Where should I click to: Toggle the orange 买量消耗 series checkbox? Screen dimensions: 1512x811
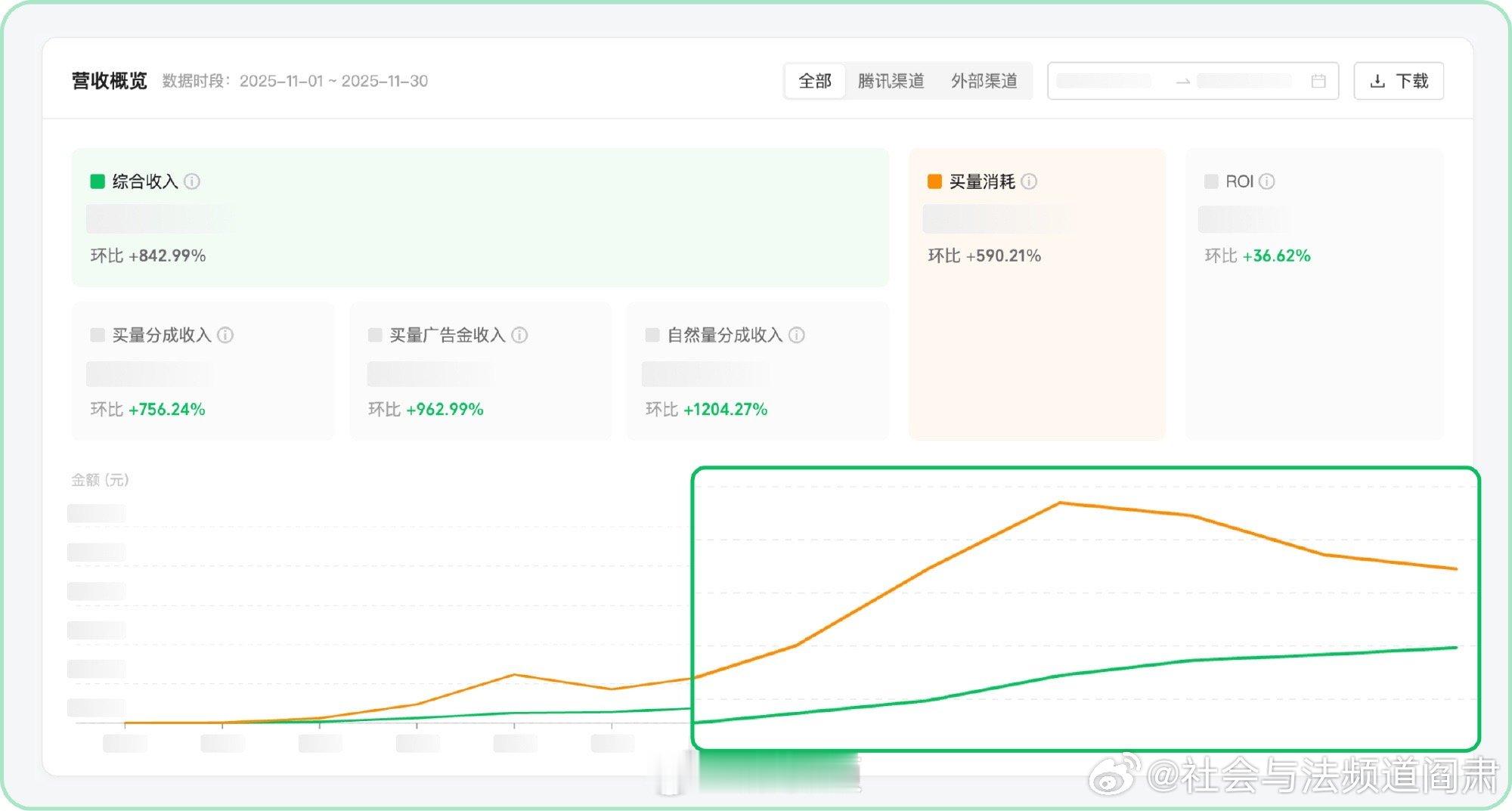click(x=934, y=181)
